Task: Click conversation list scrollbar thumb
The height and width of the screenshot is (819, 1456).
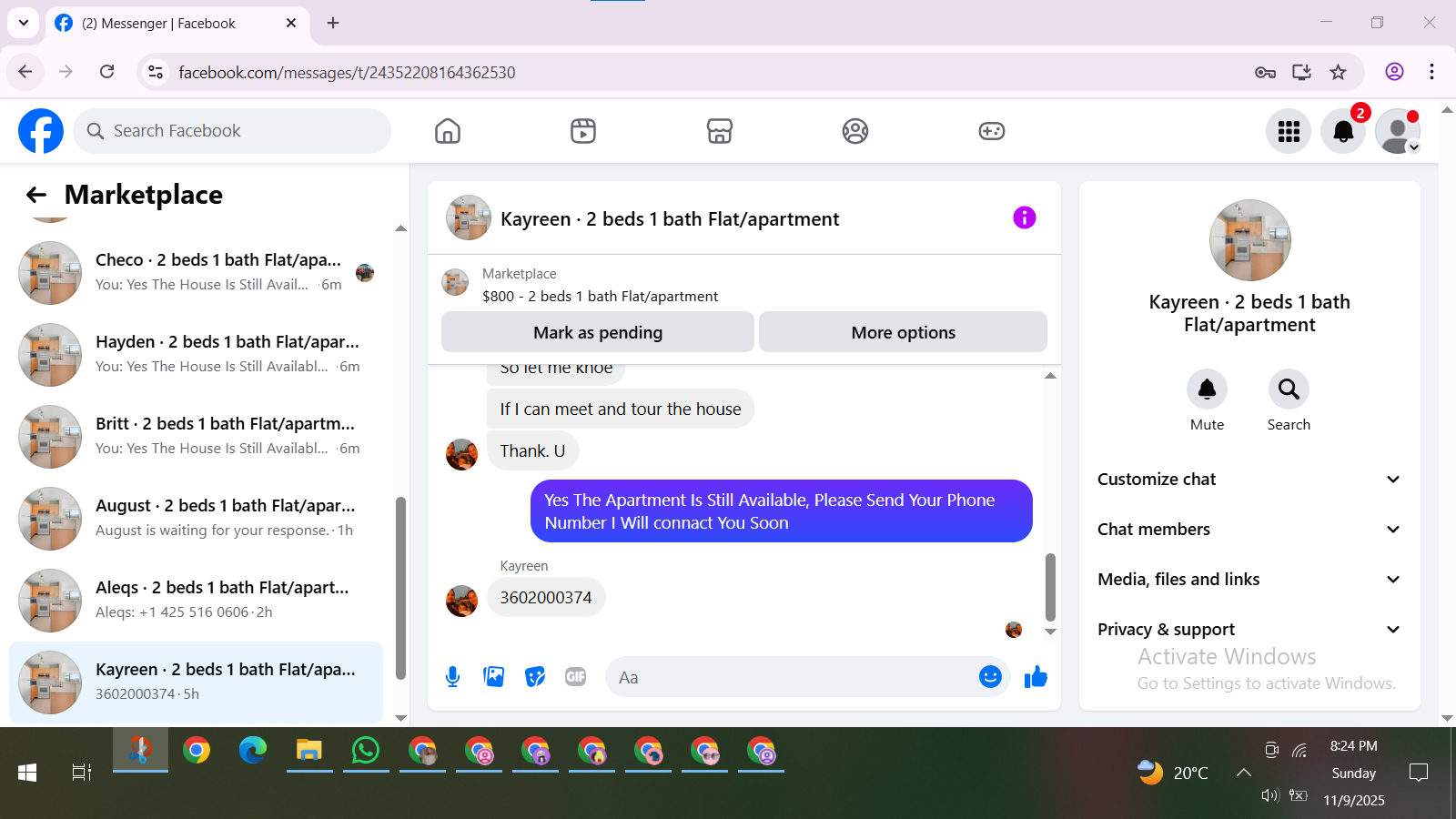Action: [400, 588]
